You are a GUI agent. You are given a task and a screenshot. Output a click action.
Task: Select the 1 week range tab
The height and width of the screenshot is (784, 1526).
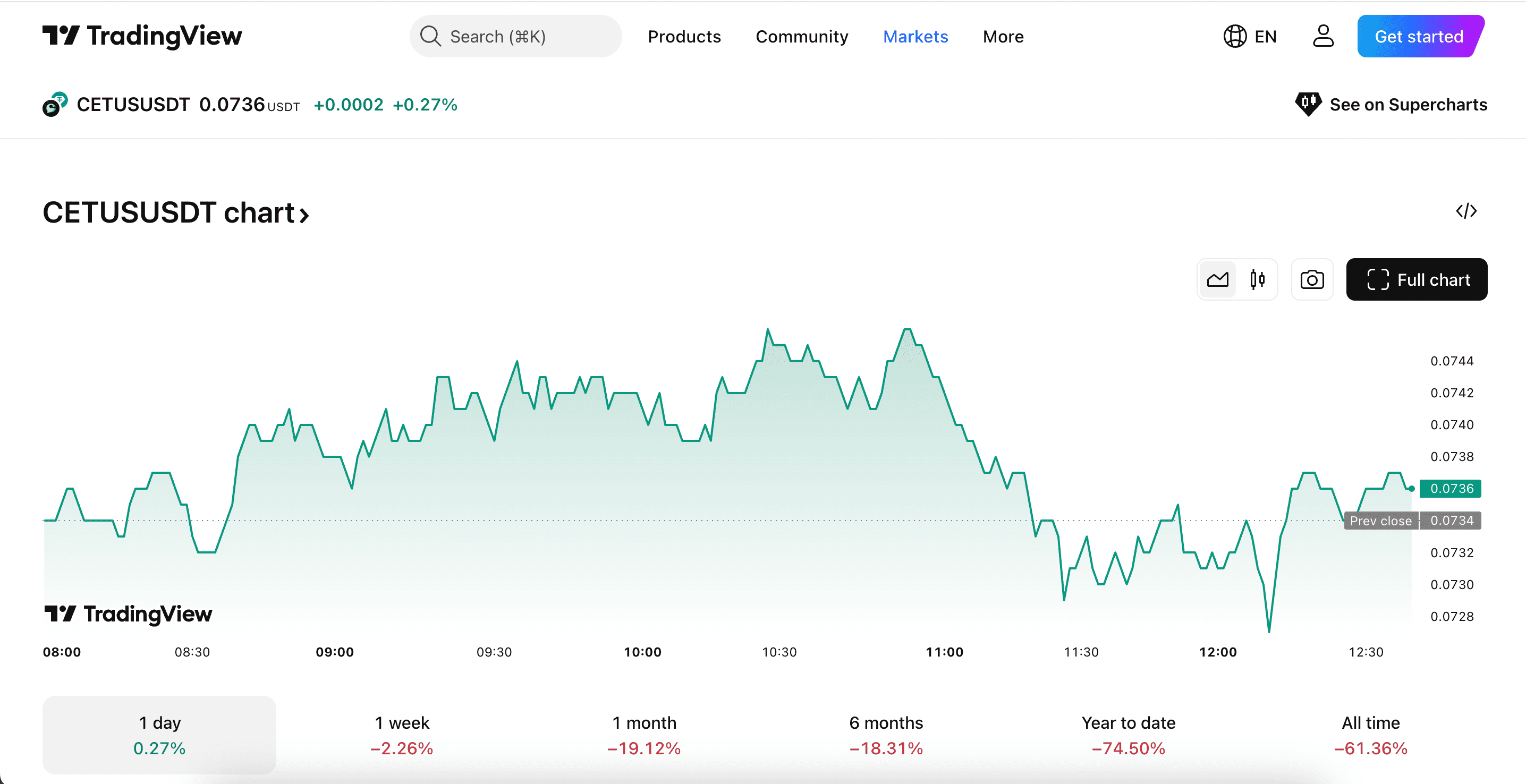(x=402, y=735)
